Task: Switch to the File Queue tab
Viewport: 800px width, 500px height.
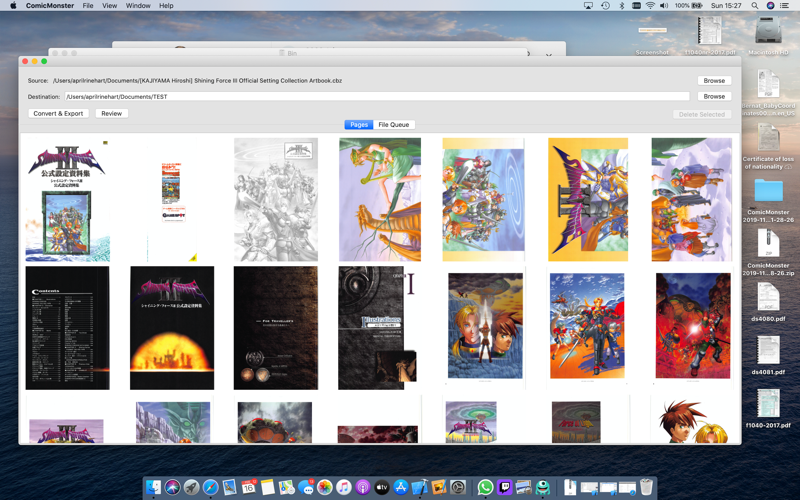Action: point(393,124)
